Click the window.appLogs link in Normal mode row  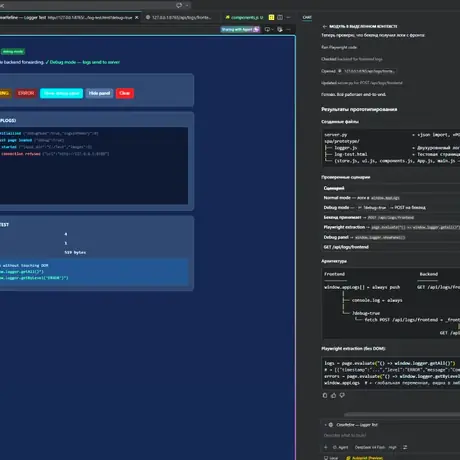click(385, 198)
